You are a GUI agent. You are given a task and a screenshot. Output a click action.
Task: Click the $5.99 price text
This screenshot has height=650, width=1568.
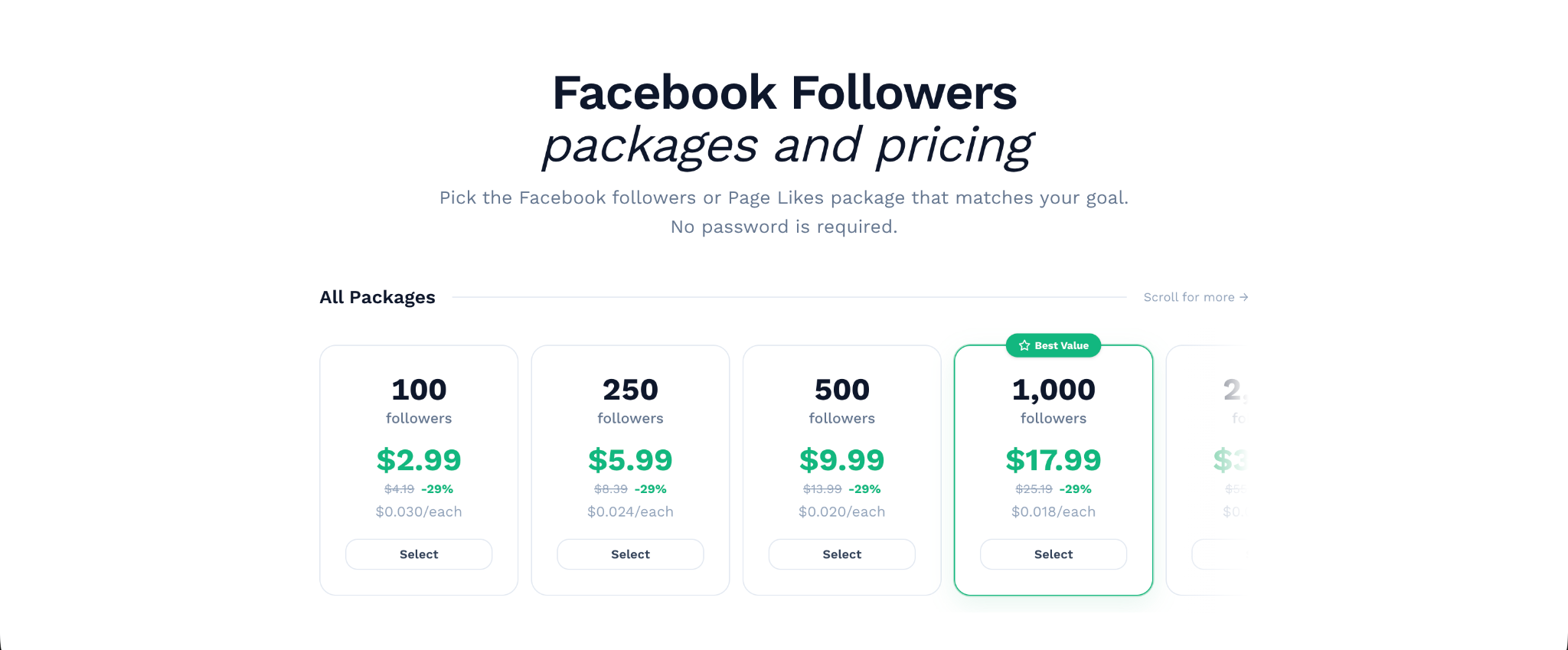point(630,460)
